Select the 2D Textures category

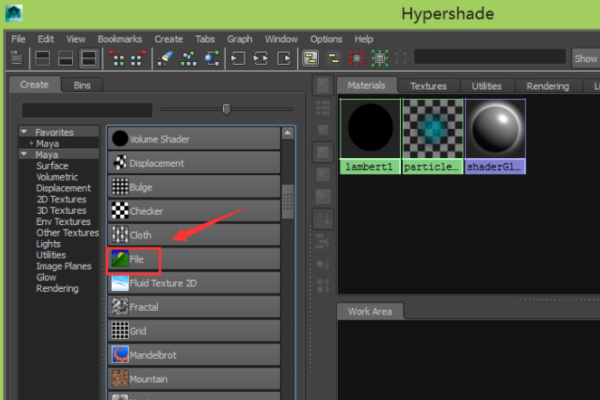pyautogui.click(x=62, y=199)
